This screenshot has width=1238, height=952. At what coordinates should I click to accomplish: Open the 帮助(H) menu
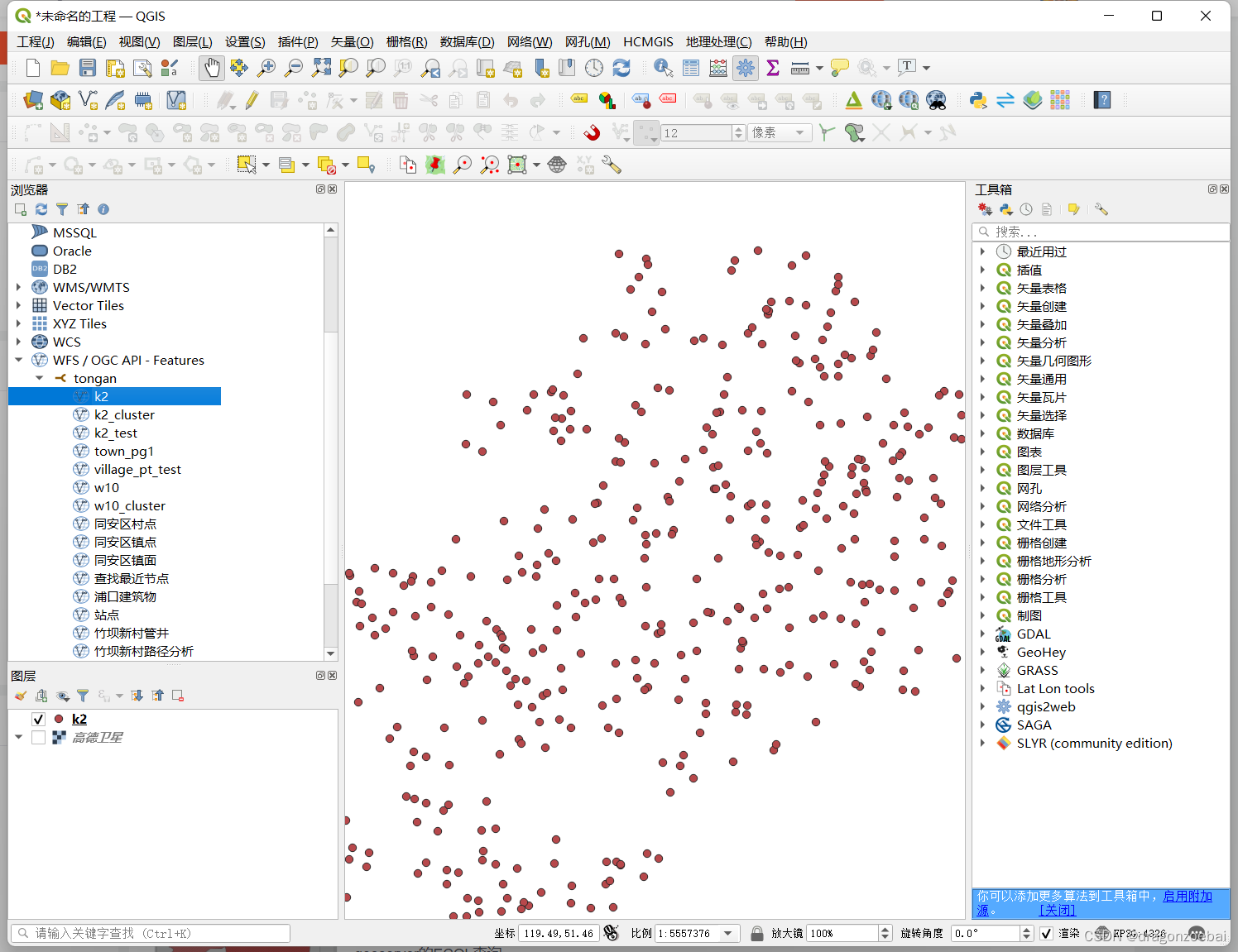point(785,41)
